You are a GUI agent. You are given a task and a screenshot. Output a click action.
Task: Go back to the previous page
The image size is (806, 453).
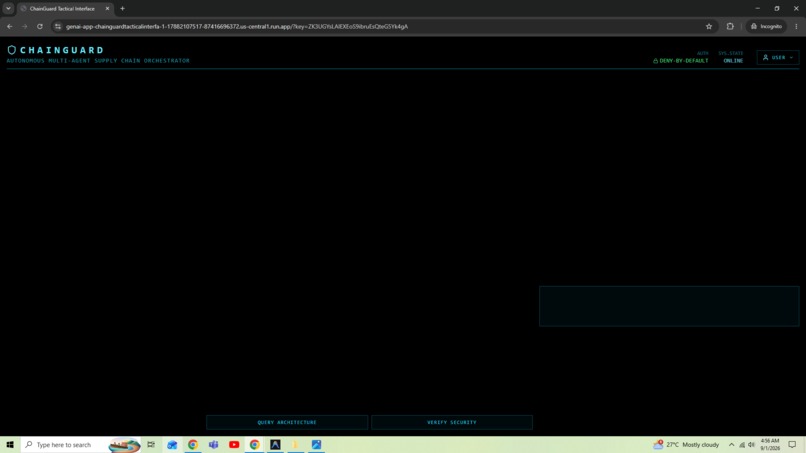pos(10,26)
